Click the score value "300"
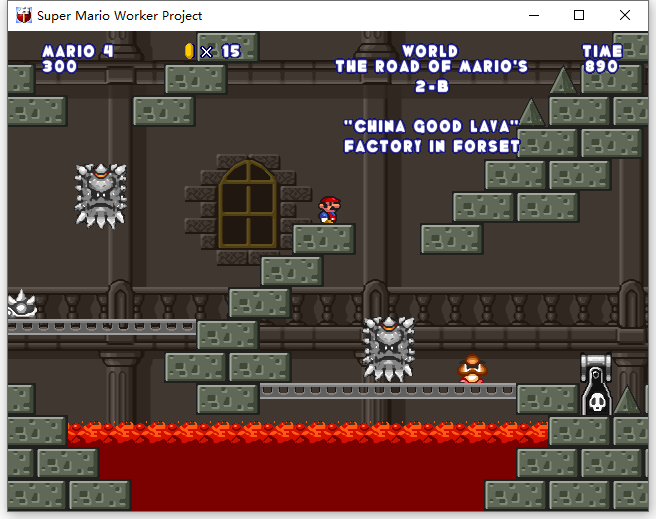The image size is (656, 519). click(59, 66)
